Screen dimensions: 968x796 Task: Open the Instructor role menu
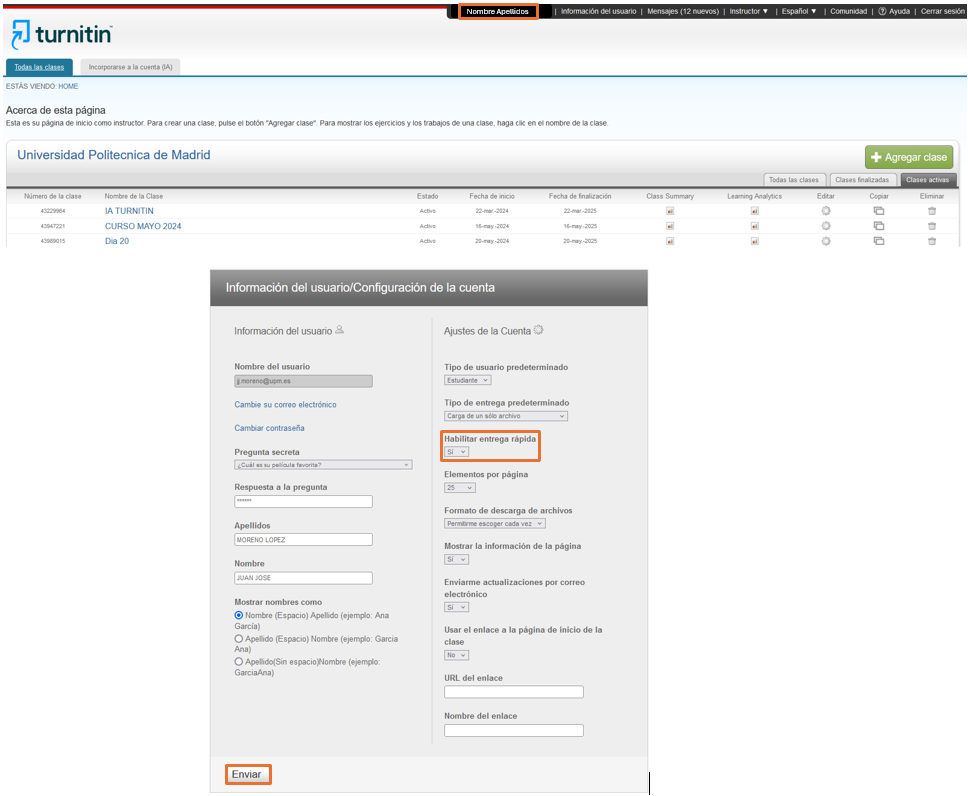(x=749, y=11)
